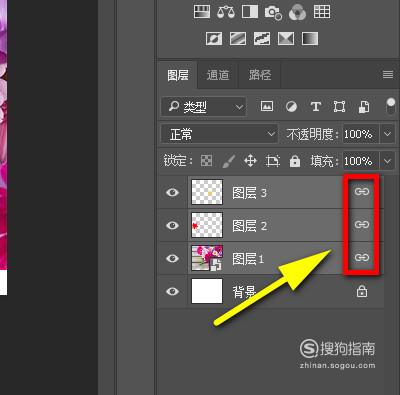Switch to the 通道 tab
The height and width of the screenshot is (395, 400).
[218, 75]
